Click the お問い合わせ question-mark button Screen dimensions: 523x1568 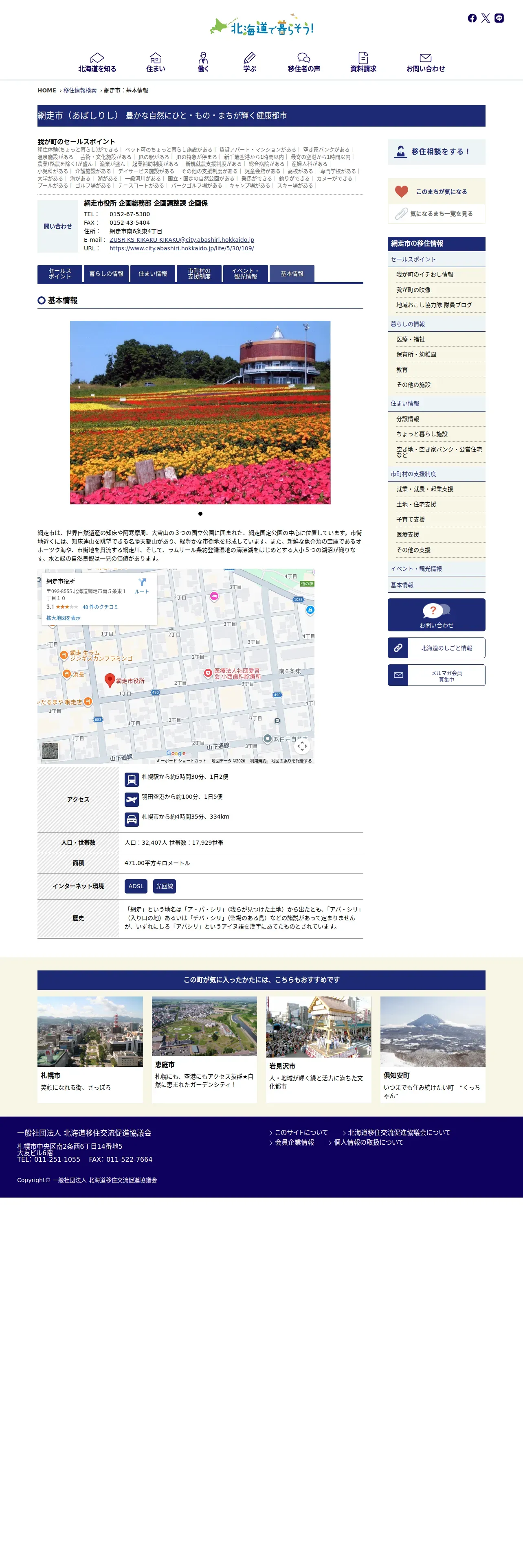(x=437, y=615)
